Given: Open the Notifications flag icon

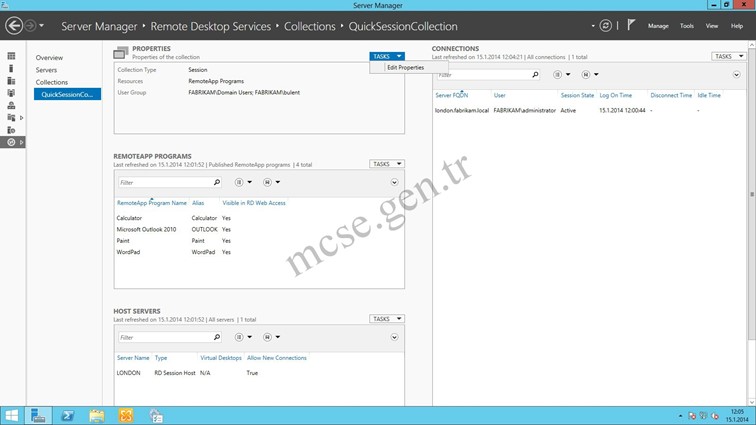Looking at the screenshot, I should coord(631,25).
